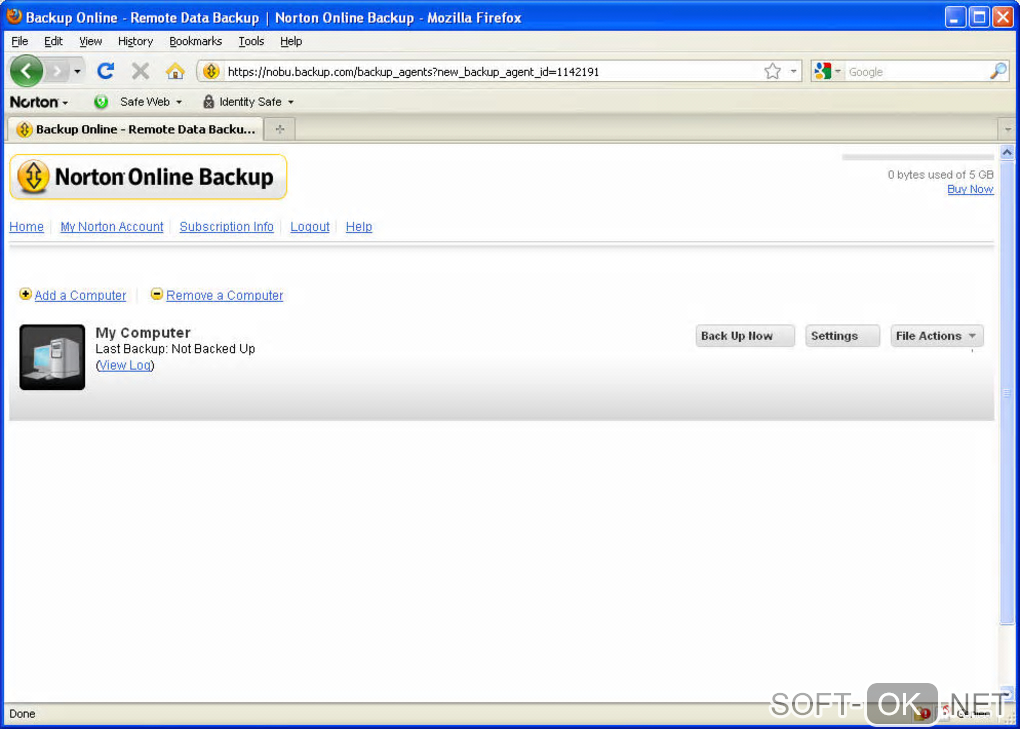Open the File menu
Image resolution: width=1020 pixels, height=729 pixels.
click(x=20, y=41)
